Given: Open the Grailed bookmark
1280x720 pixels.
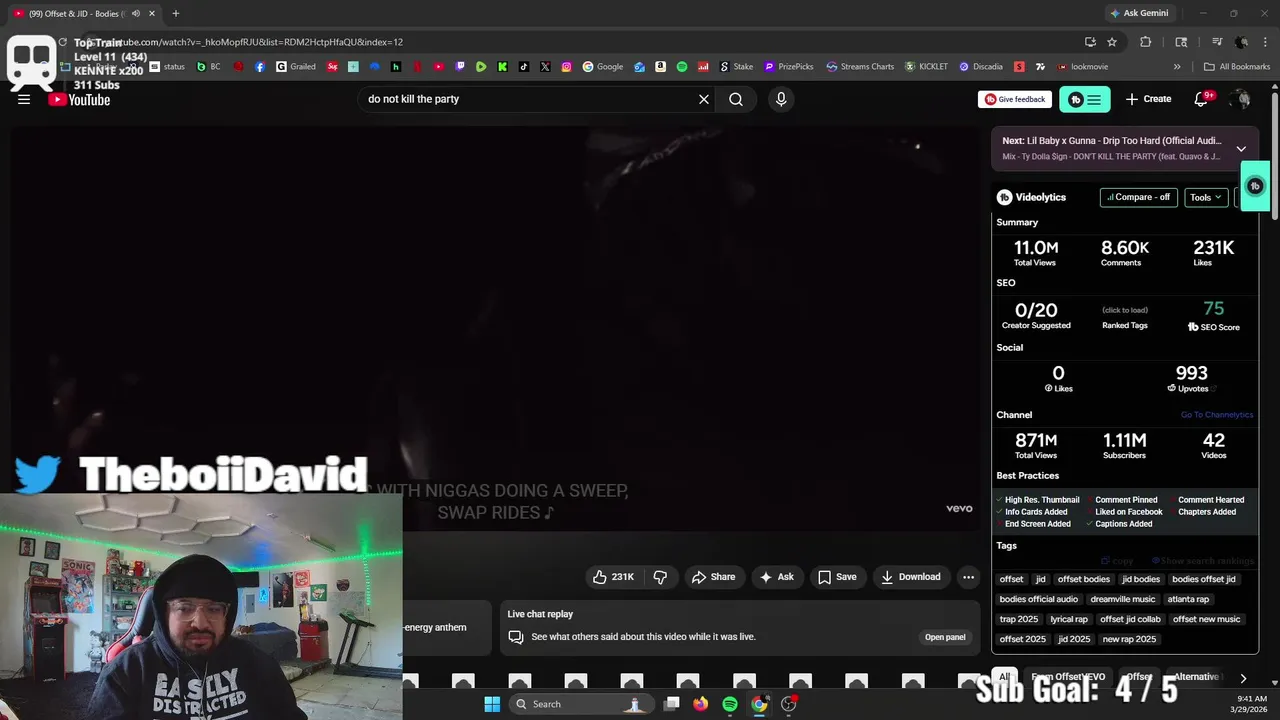Looking at the screenshot, I should pyautogui.click(x=296, y=67).
